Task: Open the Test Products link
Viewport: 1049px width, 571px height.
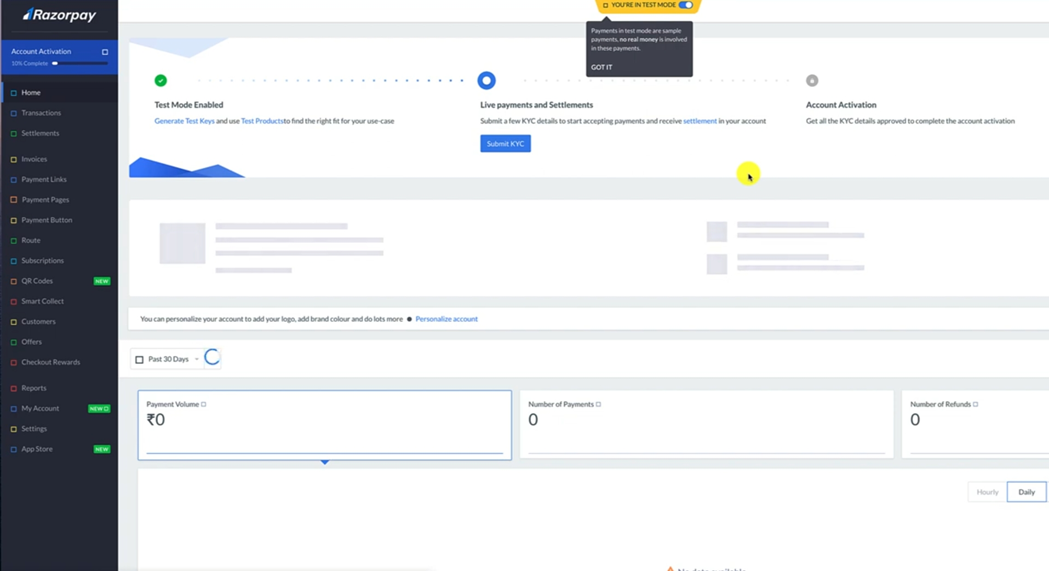Action: pyautogui.click(x=262, y=121)
